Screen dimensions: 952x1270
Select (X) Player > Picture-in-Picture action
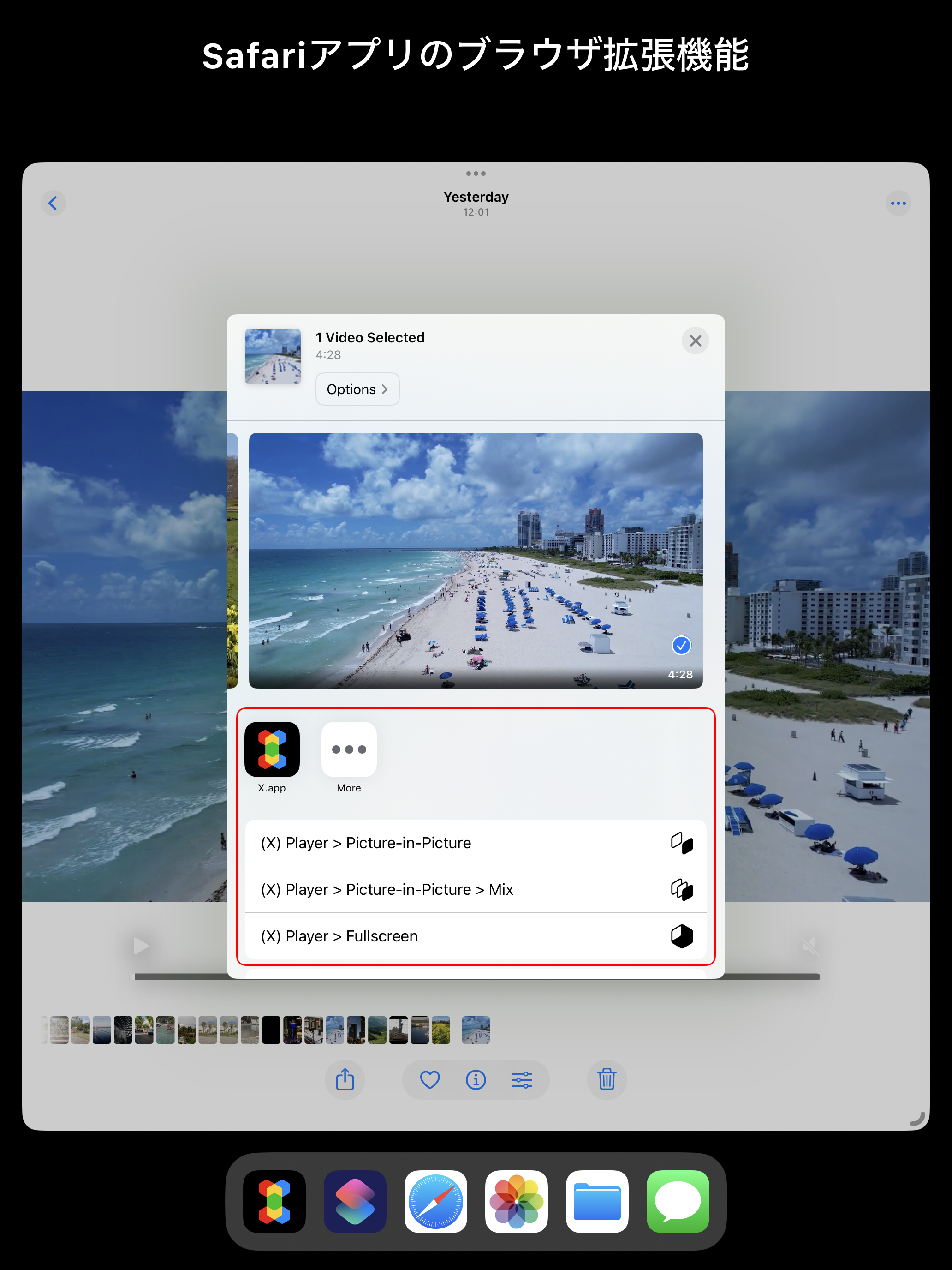point(476,843)
